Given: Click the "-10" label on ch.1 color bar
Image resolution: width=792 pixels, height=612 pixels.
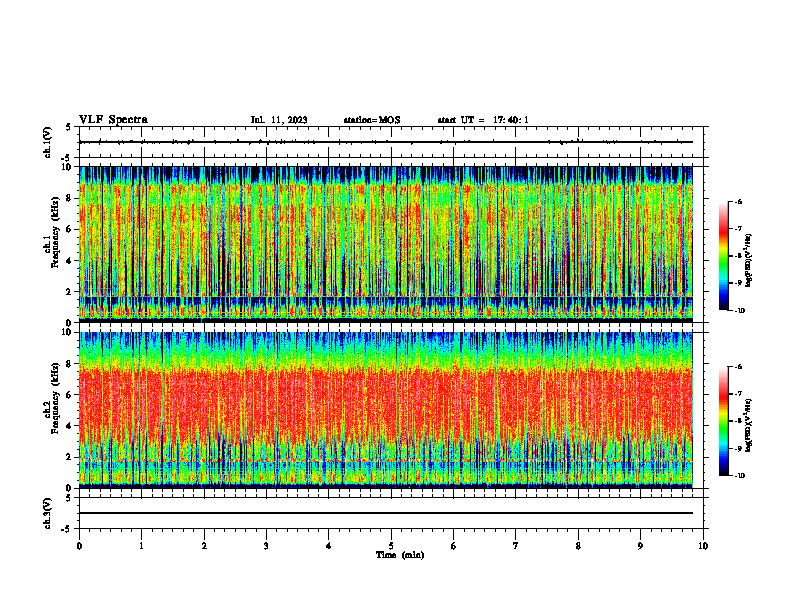Looking at the screenshot, I should (739, 311).
